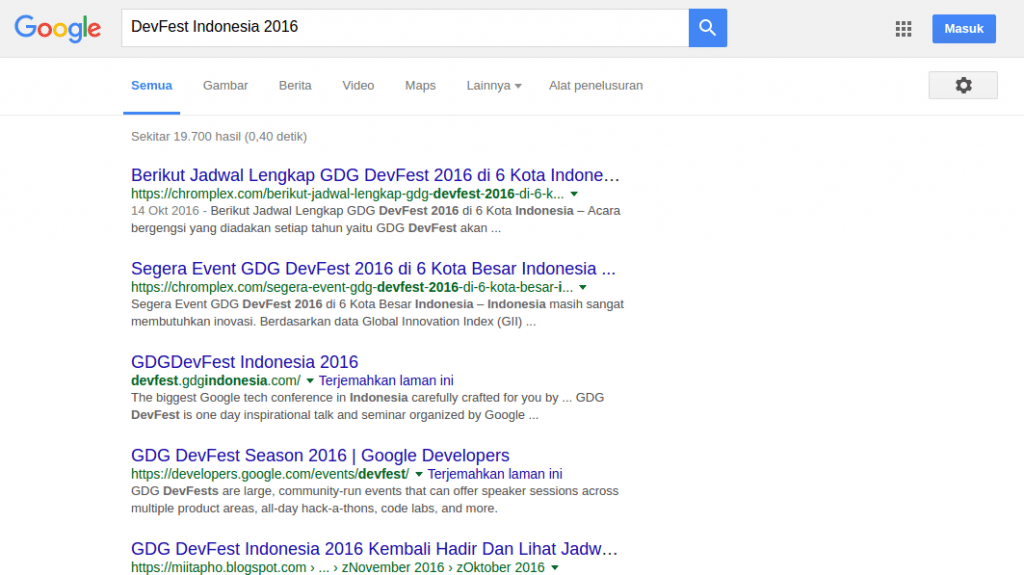Open result Berikut Jadwal Lengkap GDG DevFest 2016
Image resolution: width=1024 pixels, height=575 pixels.
point(375,175)
